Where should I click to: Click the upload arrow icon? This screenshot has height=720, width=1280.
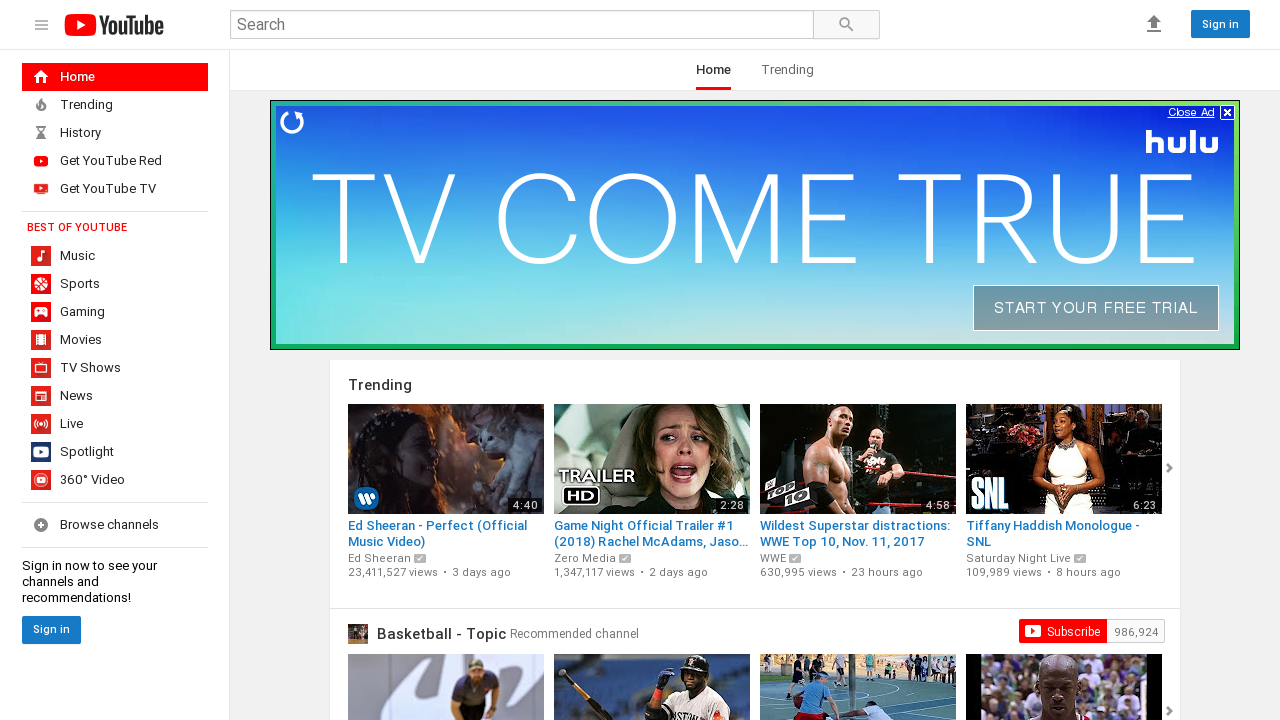click(x=1154, y=24)
